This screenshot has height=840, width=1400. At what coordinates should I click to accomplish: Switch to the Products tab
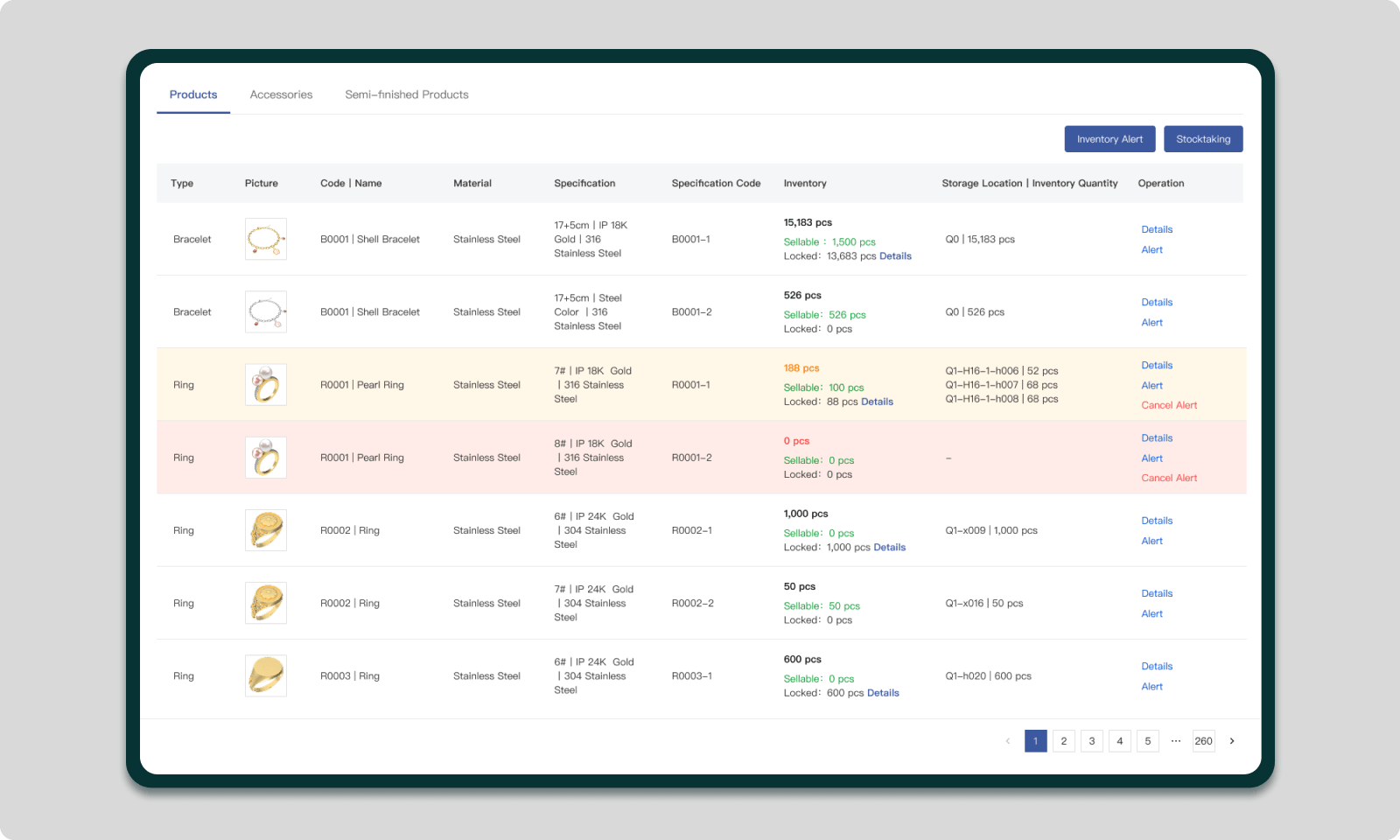tap(193, 94)
